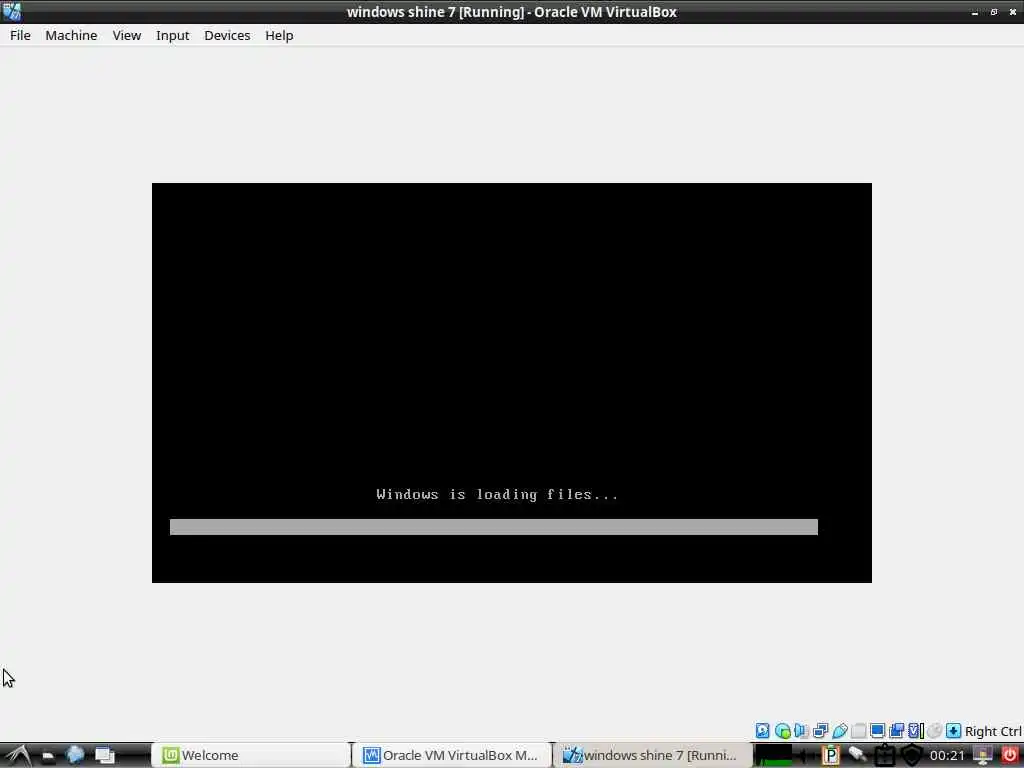Click the CPU usage graph monitor
The image size is (1024, 768).
click(x=773, y=756)
